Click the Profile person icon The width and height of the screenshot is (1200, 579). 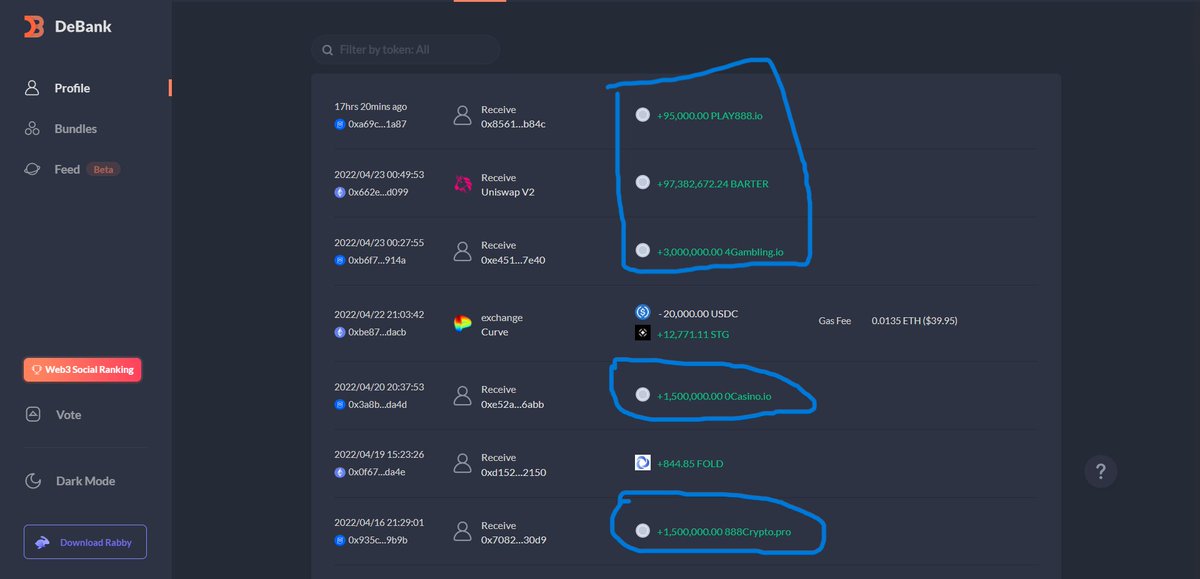pos(33,88)
